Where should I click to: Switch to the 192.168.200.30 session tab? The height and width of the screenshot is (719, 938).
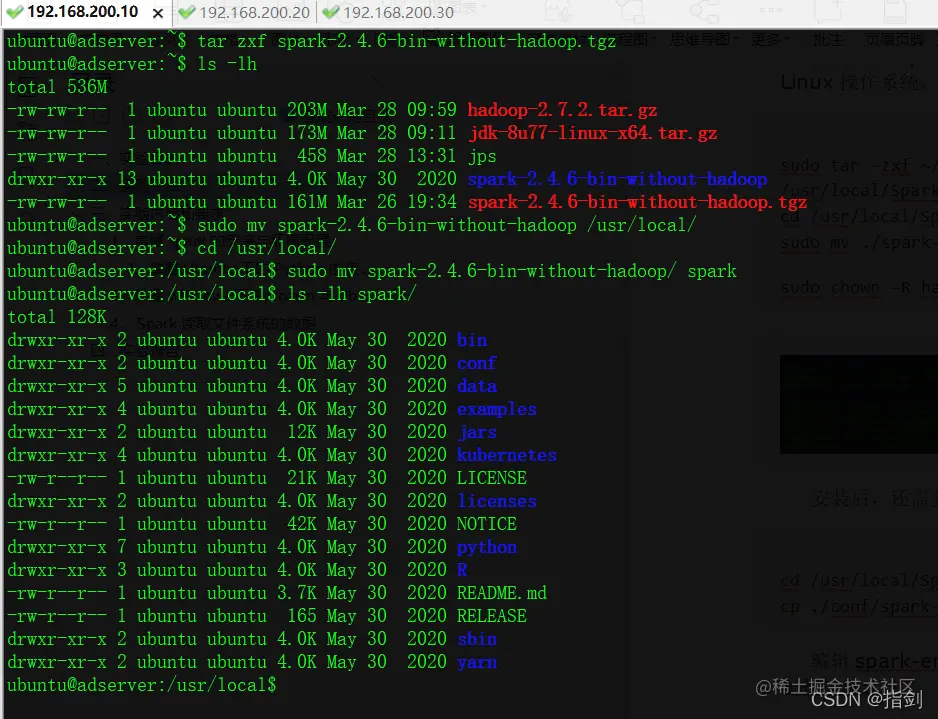tap(389, 12)
